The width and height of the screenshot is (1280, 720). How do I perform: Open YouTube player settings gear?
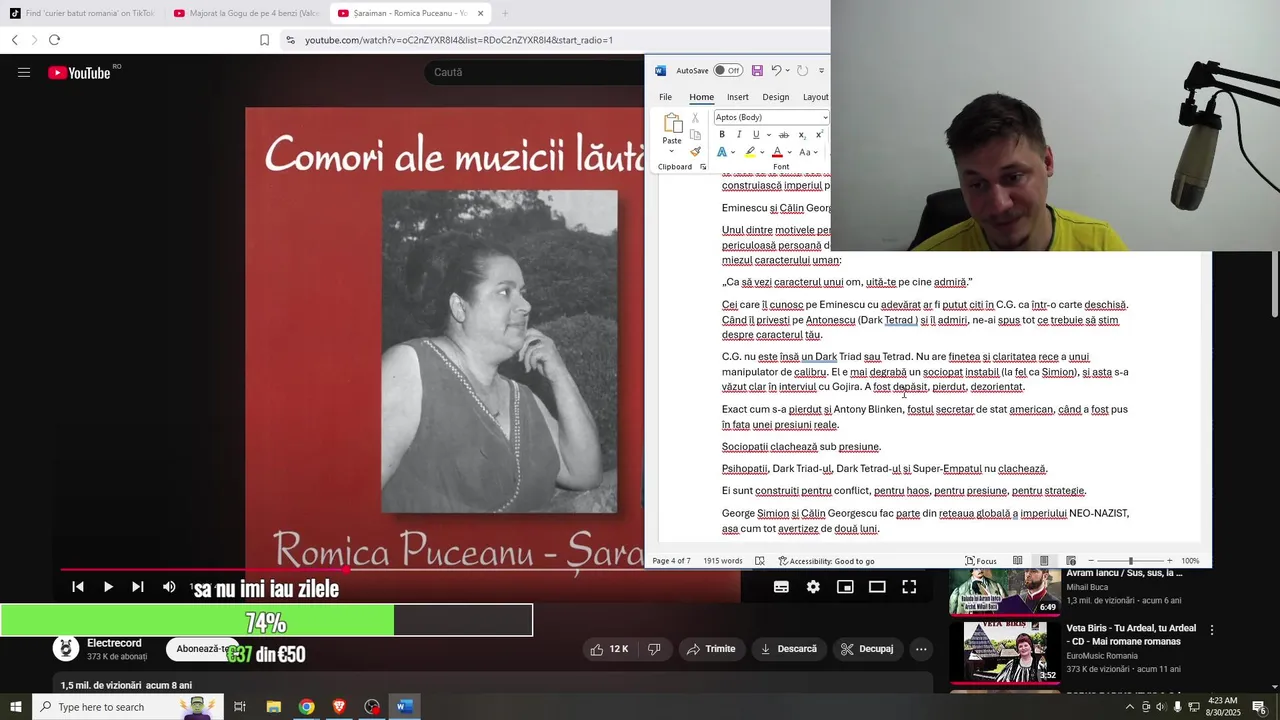pyautogui.click(x=813, y=587)
